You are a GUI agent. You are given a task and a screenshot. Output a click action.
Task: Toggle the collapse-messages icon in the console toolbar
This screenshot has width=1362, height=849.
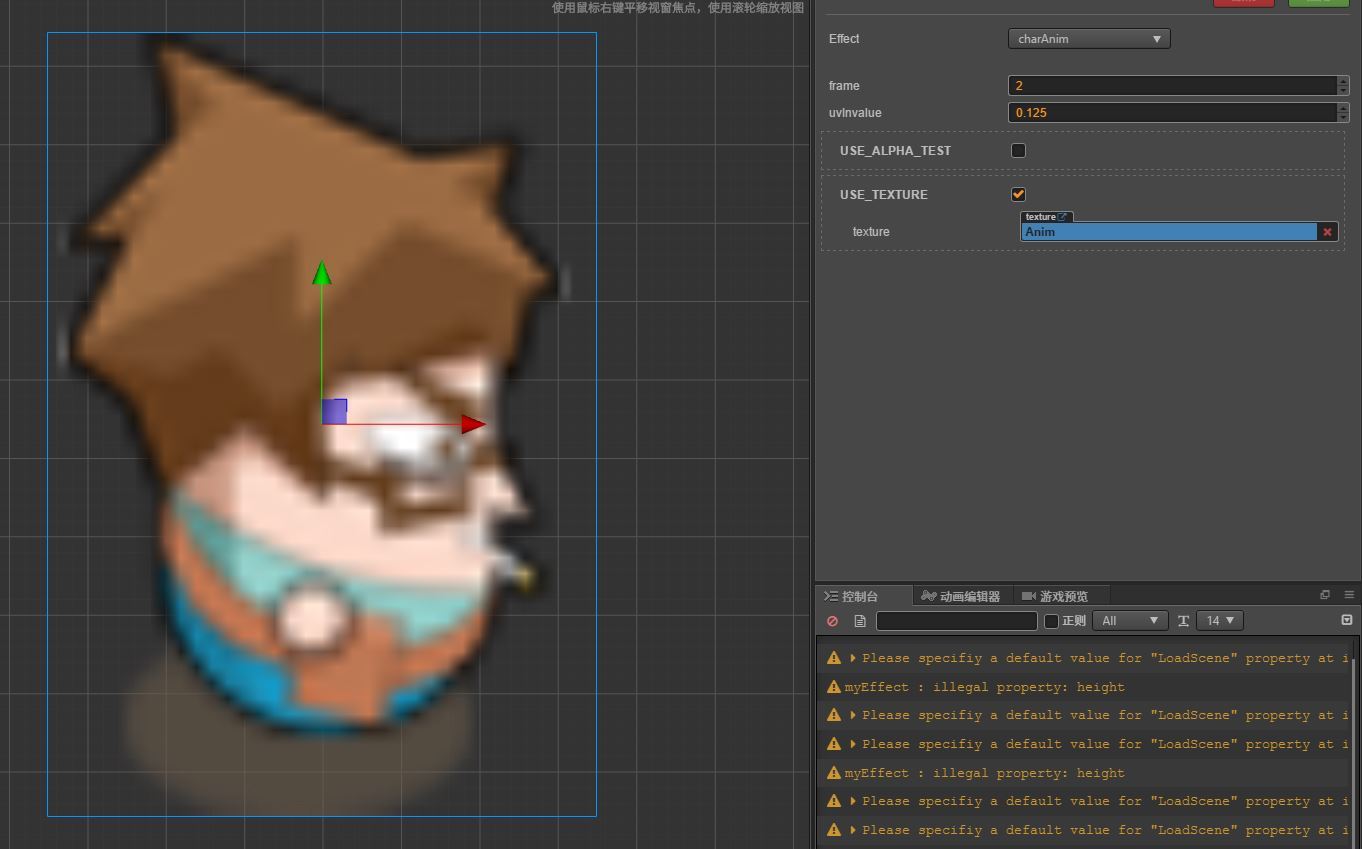[x=1347, y=620]
